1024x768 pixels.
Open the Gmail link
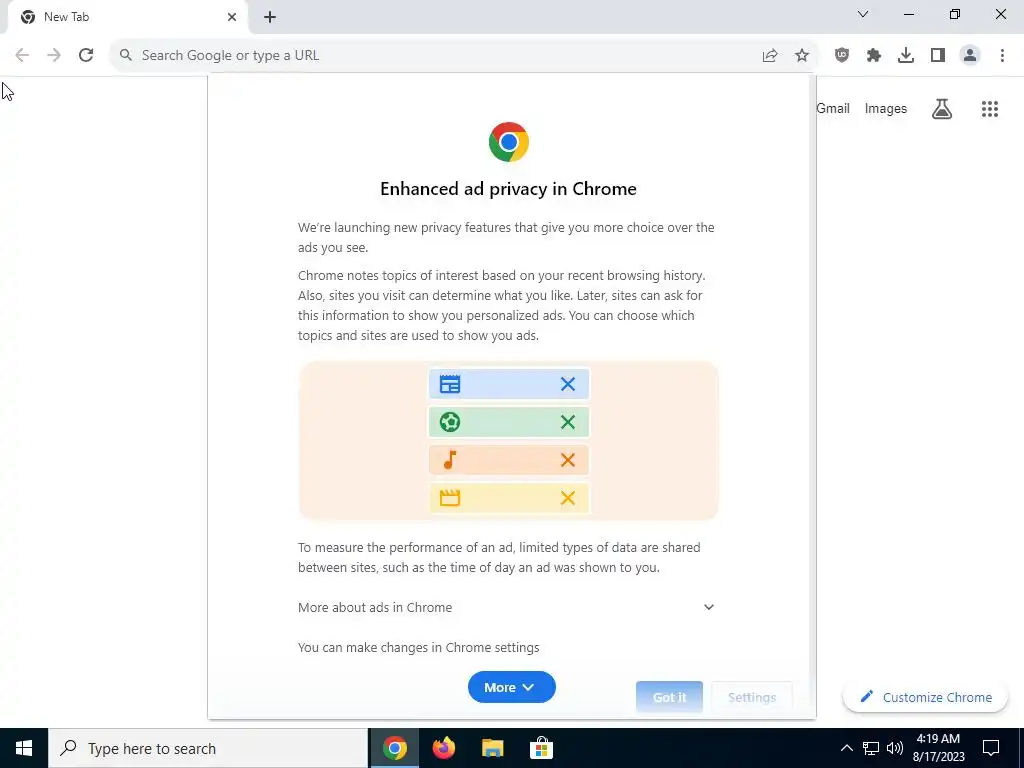(x=833, y=108)
